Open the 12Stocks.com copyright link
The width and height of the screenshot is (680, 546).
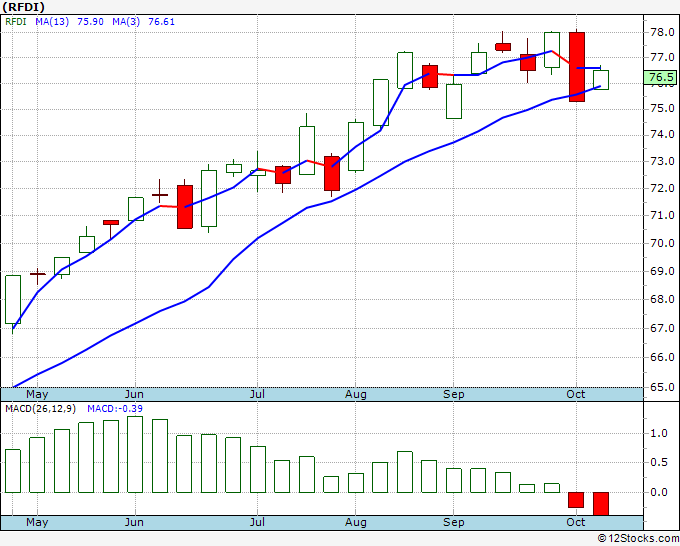(x=638, y=539)
